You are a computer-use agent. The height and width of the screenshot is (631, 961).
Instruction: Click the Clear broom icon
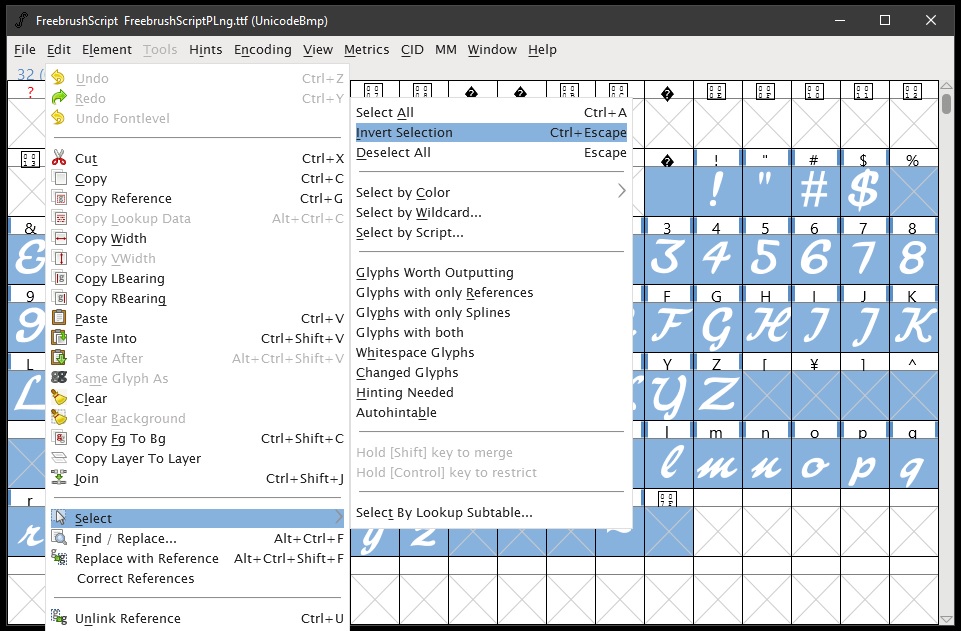click(x=59, y=398)
